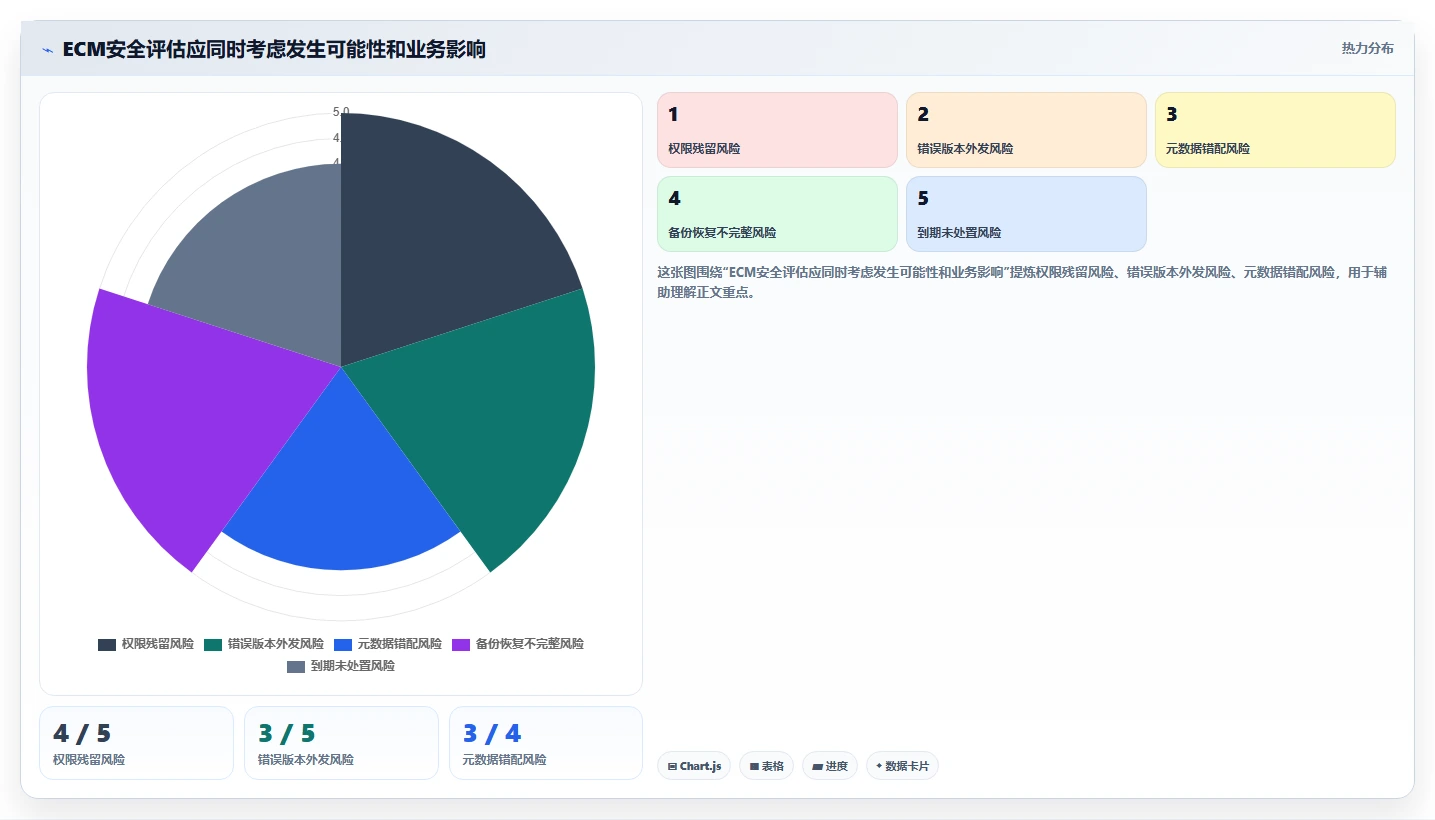The image size is (1435, 820).
Task: Select orange card 2 错误版本外发风险
Action: click(x=1026, y=130)
